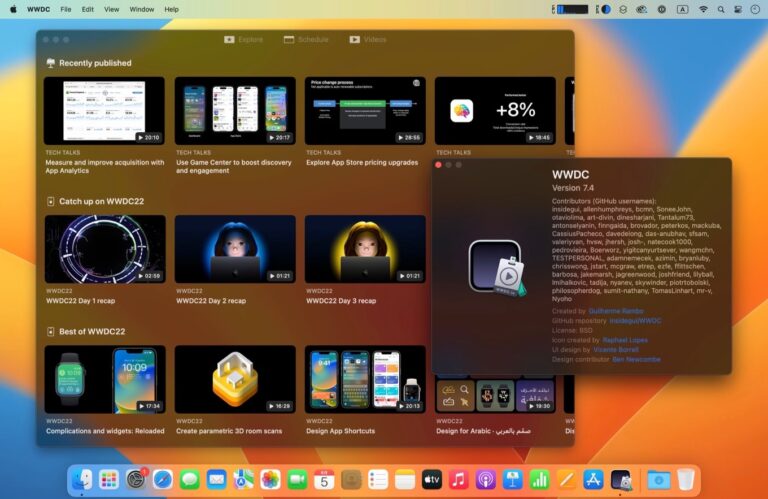Switch to the Schedule tab
This screenshot has height=499, width=768.
click(306, 39)
